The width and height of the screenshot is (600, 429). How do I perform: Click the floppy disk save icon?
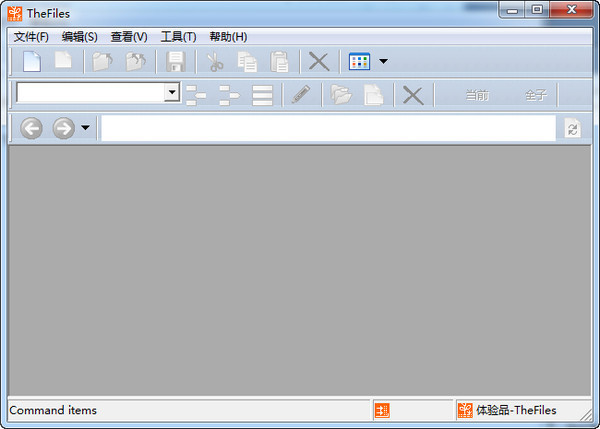[x=176, y=62]
